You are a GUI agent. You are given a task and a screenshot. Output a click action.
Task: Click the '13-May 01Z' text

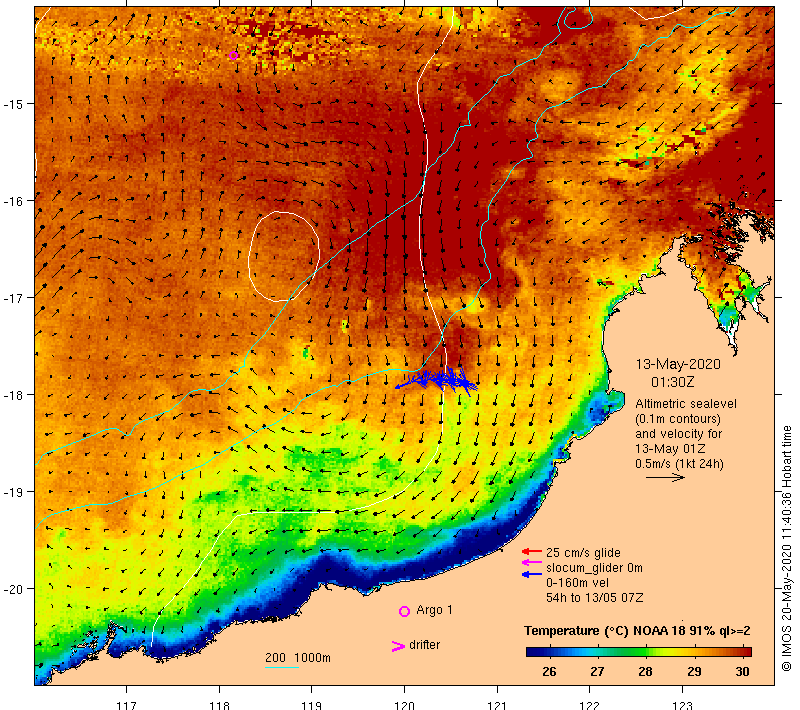click(670, 449)
